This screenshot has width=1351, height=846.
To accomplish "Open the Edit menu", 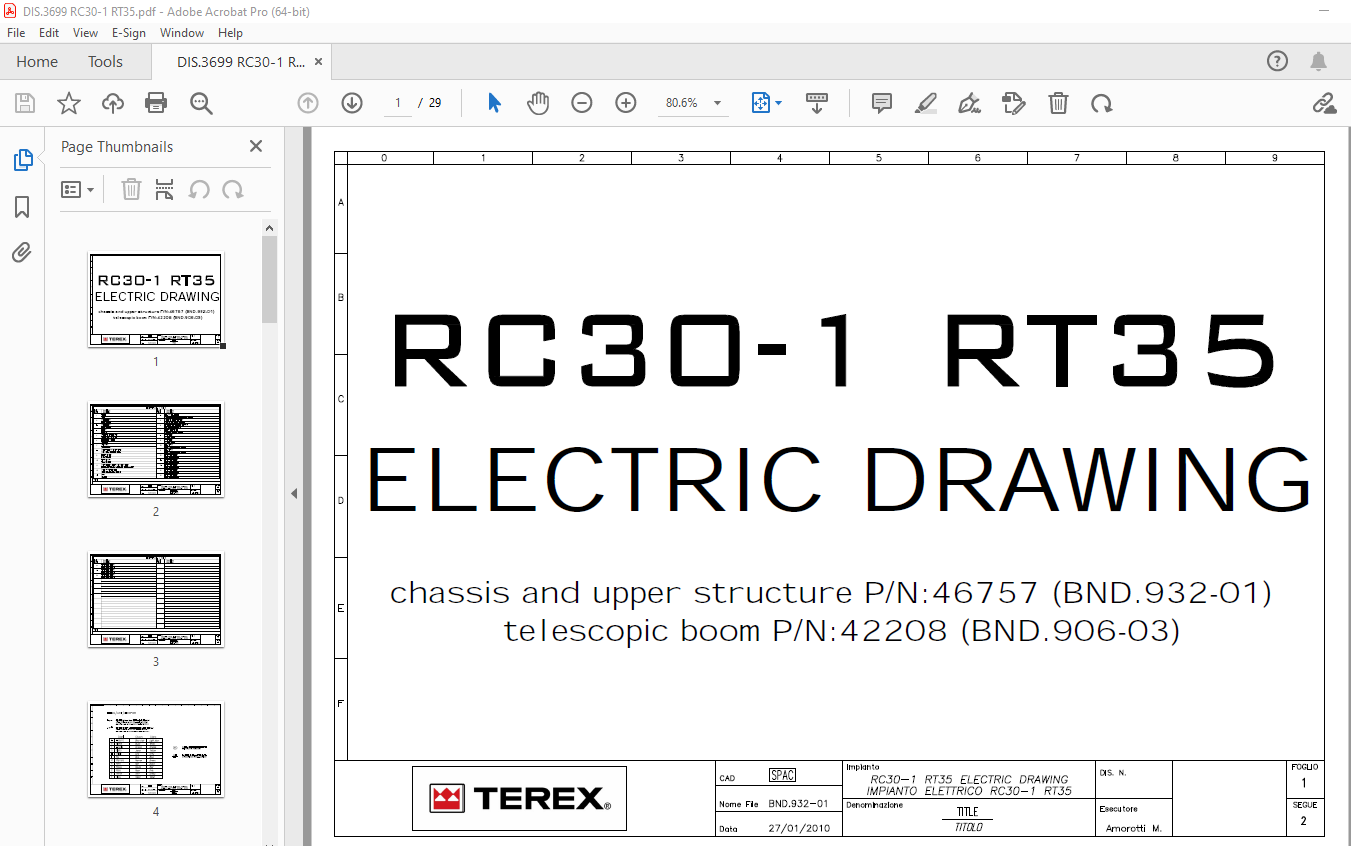I will [49, 33].
